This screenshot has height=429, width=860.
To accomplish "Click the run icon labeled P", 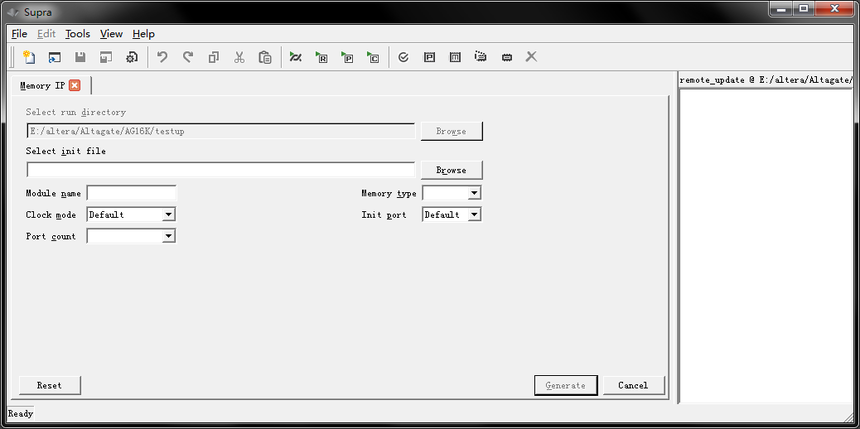I will click(x=347, y=57).
